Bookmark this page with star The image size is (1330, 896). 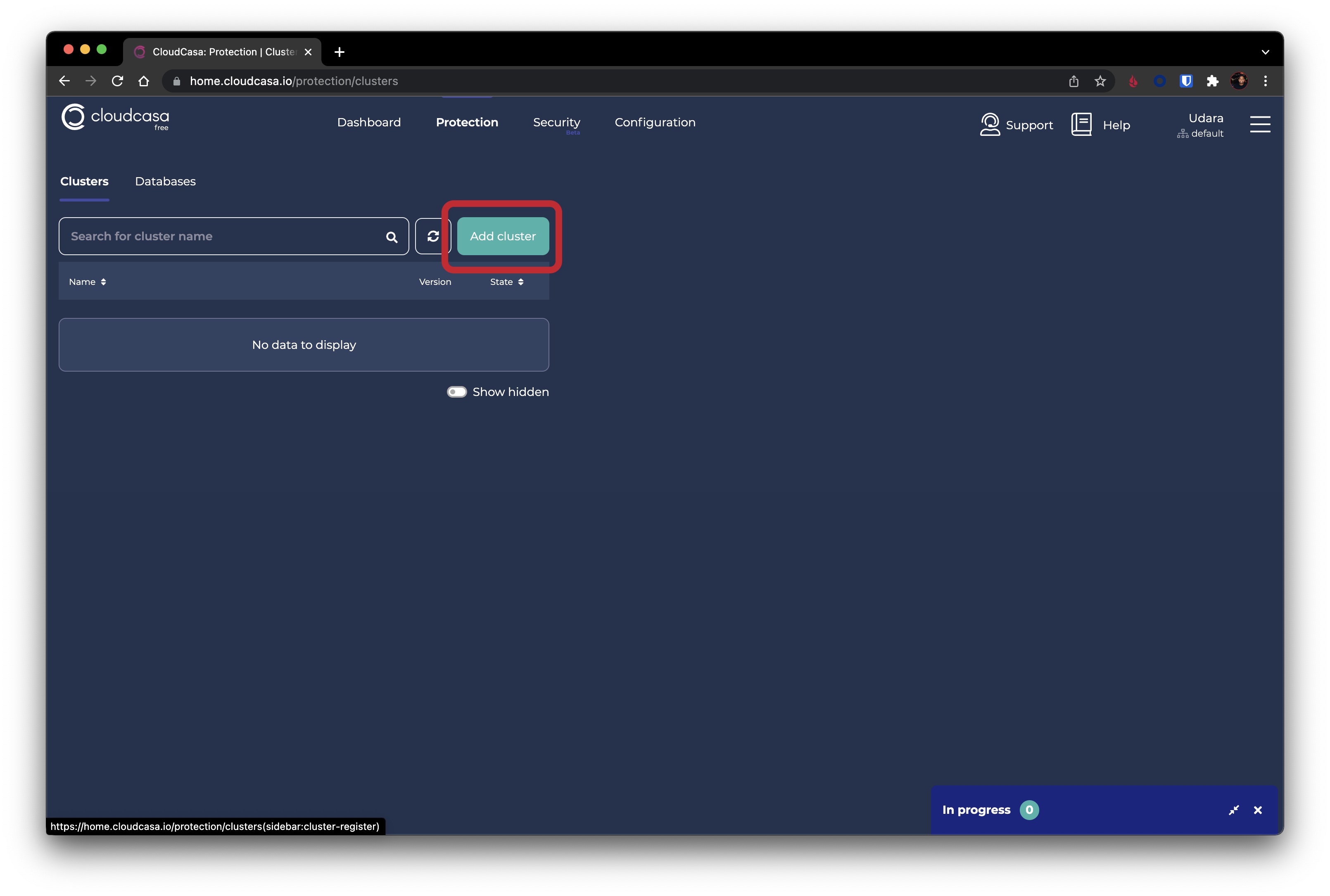(1100, 81)
